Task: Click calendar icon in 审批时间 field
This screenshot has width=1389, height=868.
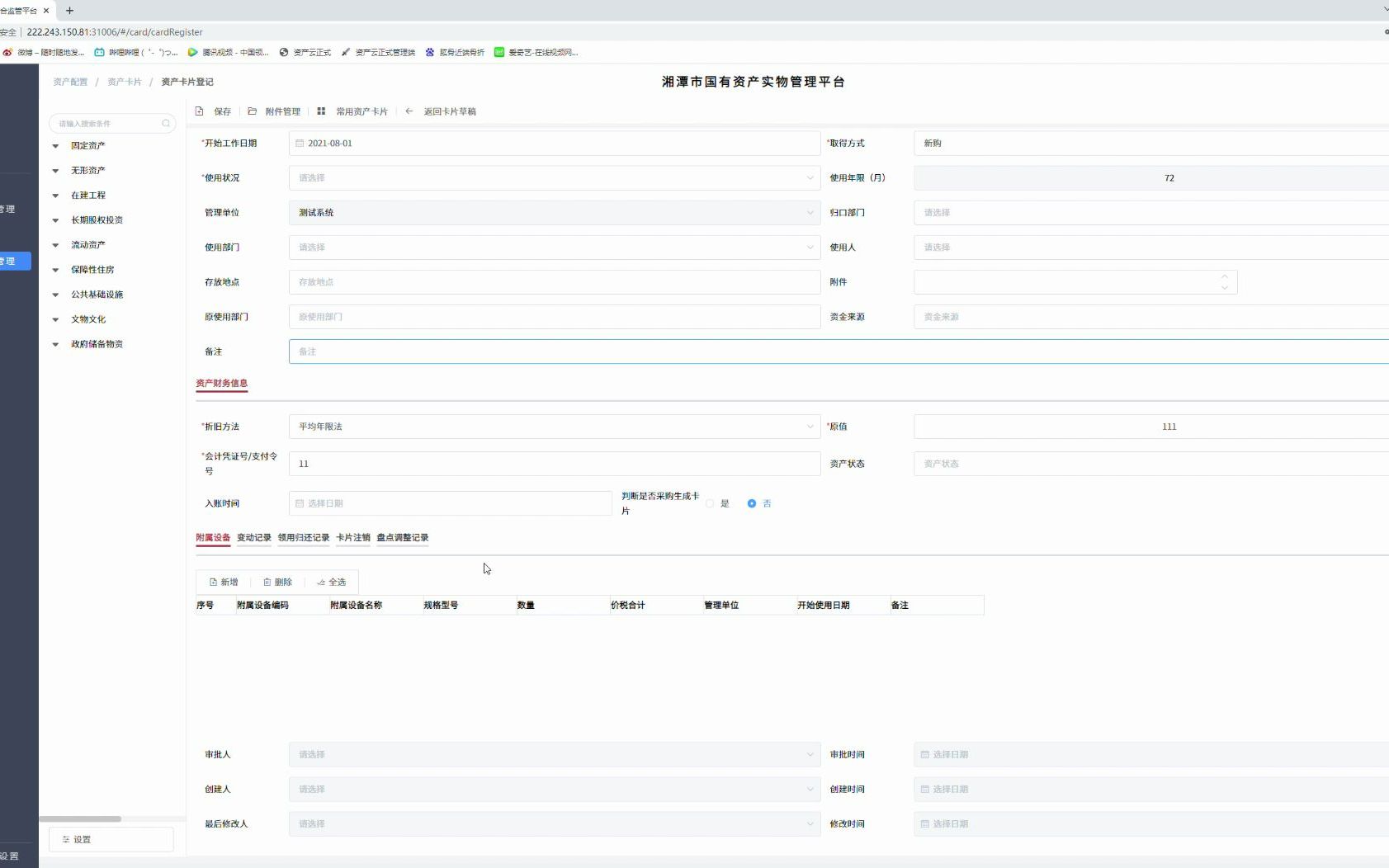Action: pyautogui.click(x=925, y=754)
